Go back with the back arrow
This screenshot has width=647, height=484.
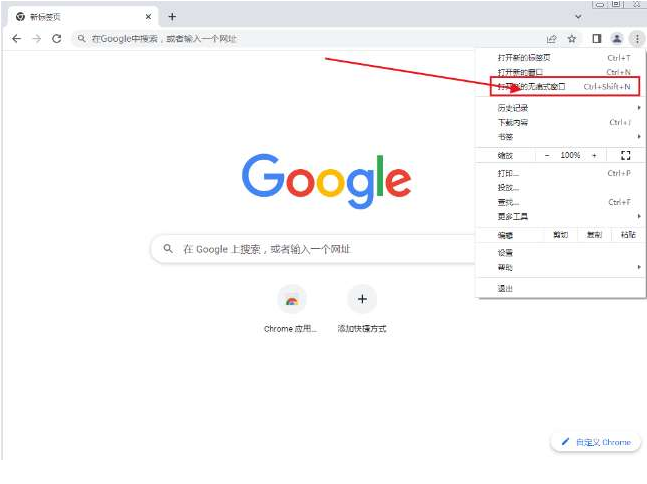pyautogui.click(x=17, y=39)
